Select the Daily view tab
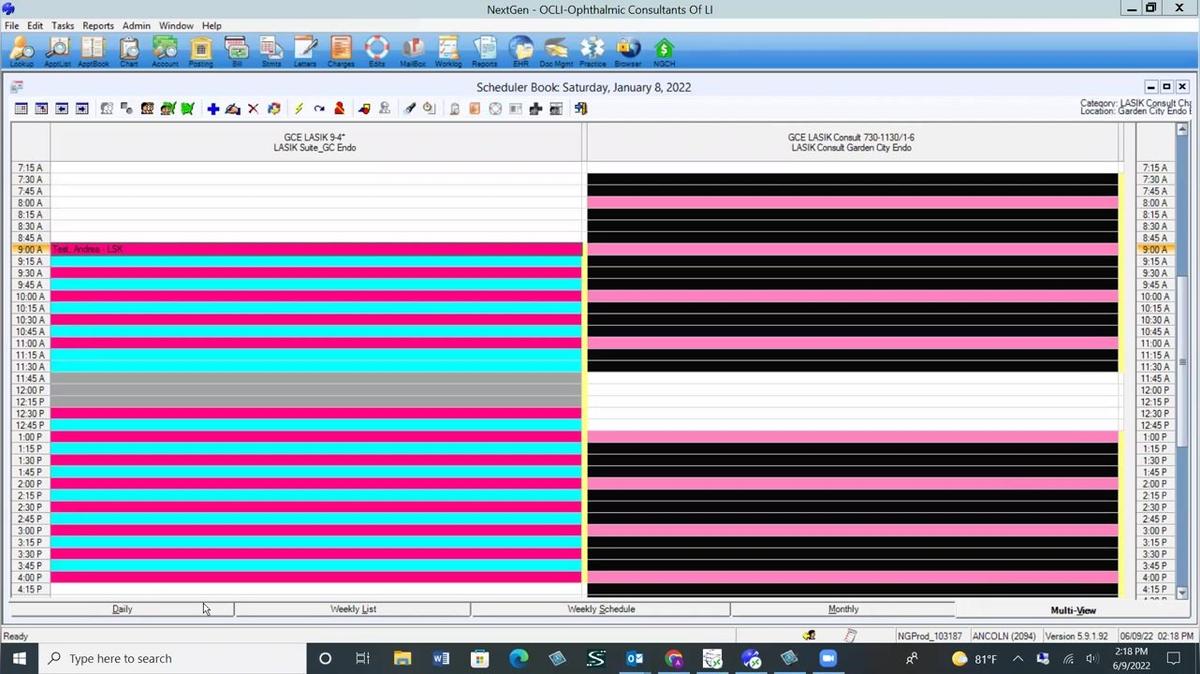The height and width of the screenshot is (674, 1200). click(122, 609)
